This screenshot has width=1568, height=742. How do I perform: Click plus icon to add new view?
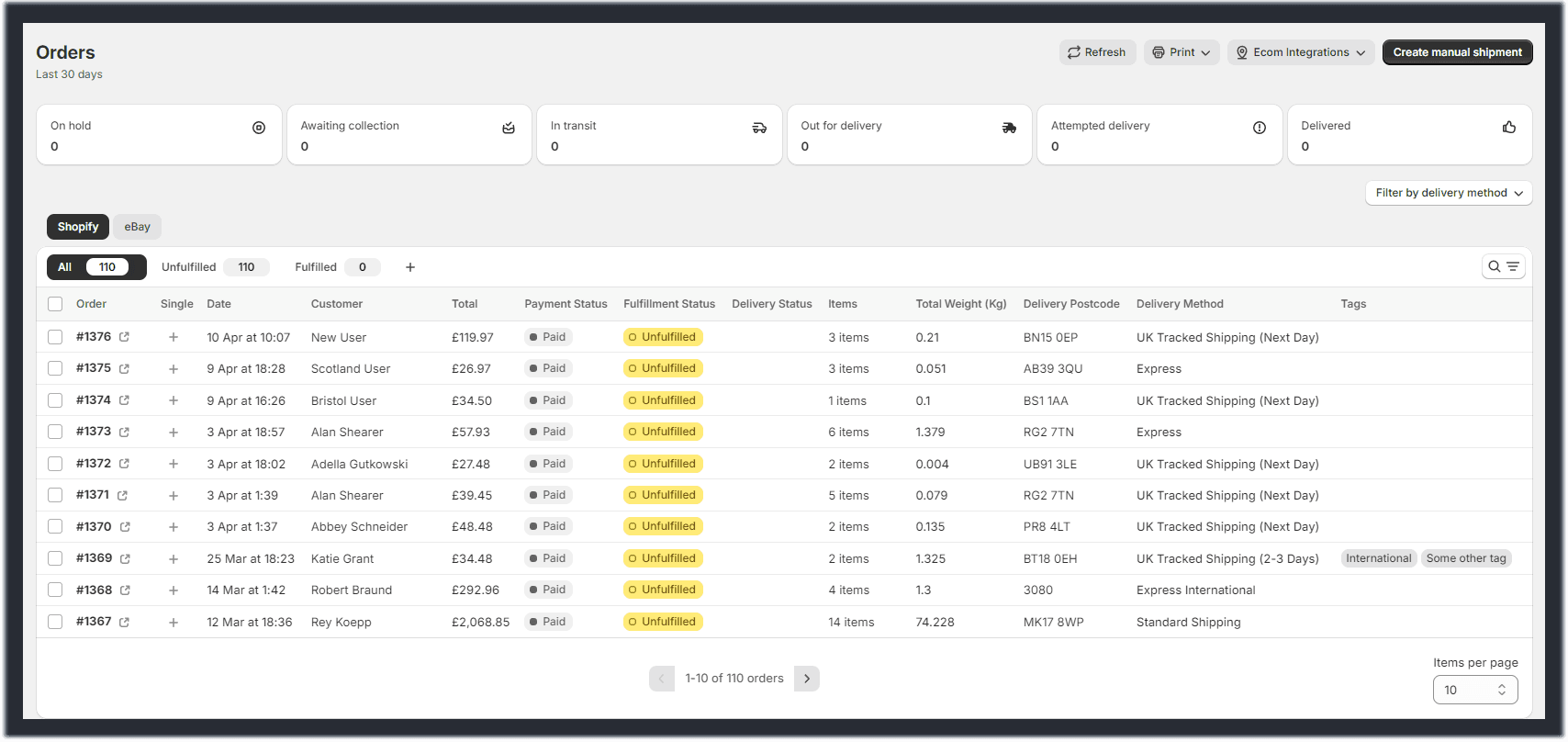click(x=410, y=267)
